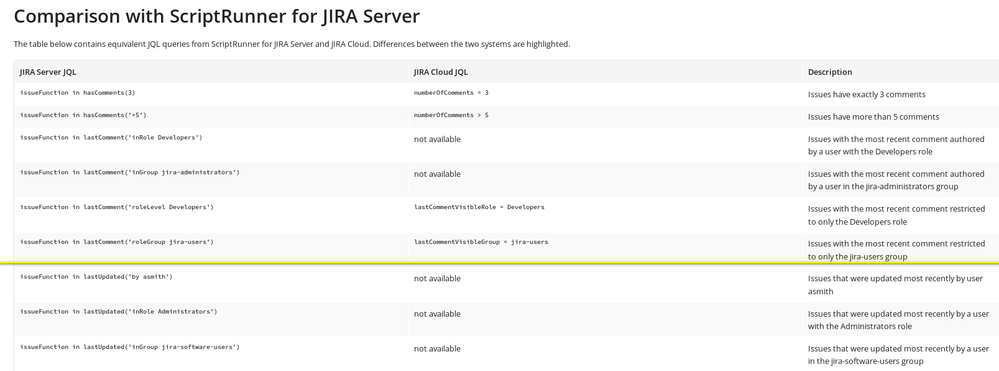Click the hasComments('+5') server query

83,115
